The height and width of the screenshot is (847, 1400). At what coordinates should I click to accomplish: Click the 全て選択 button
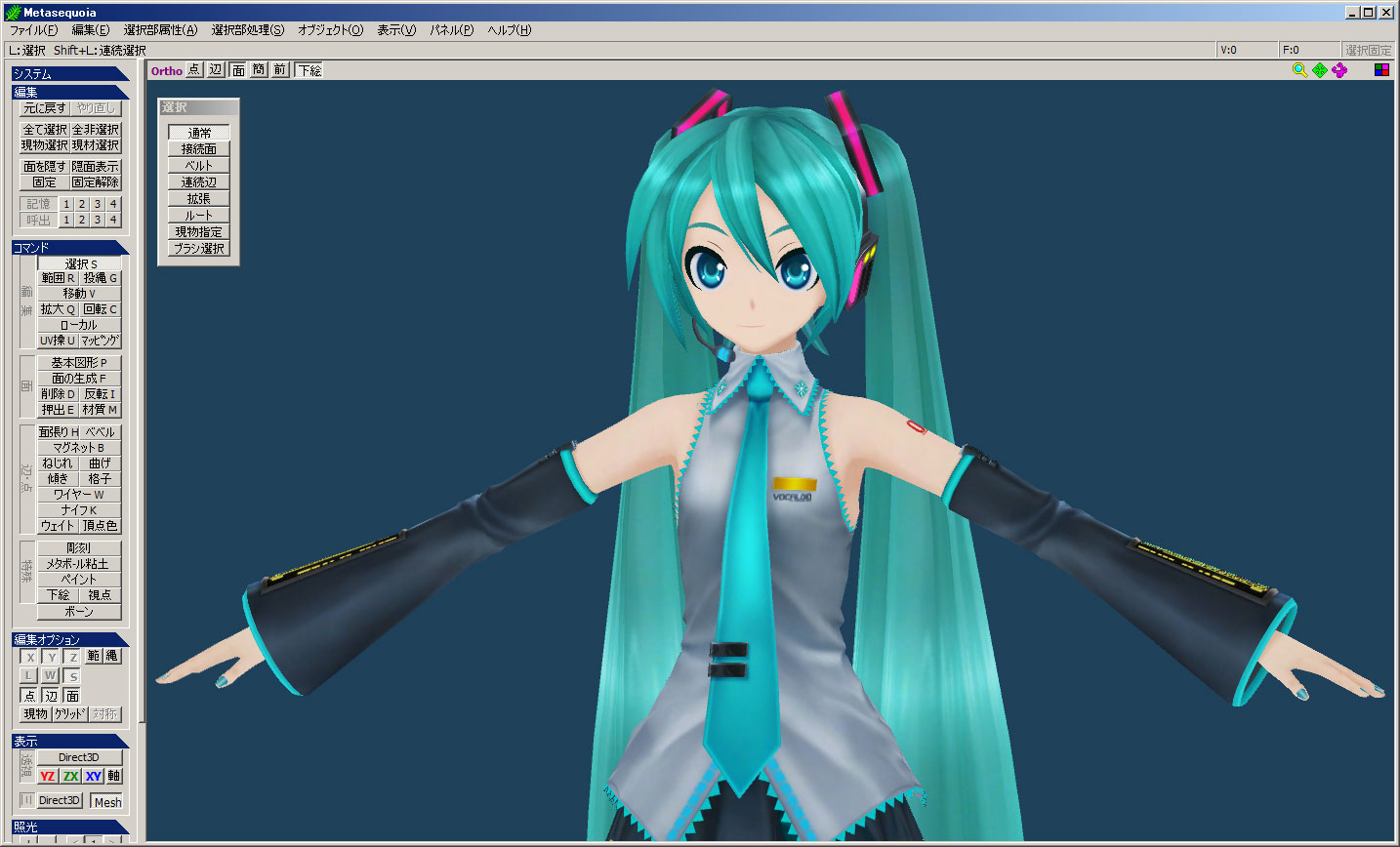45,130
